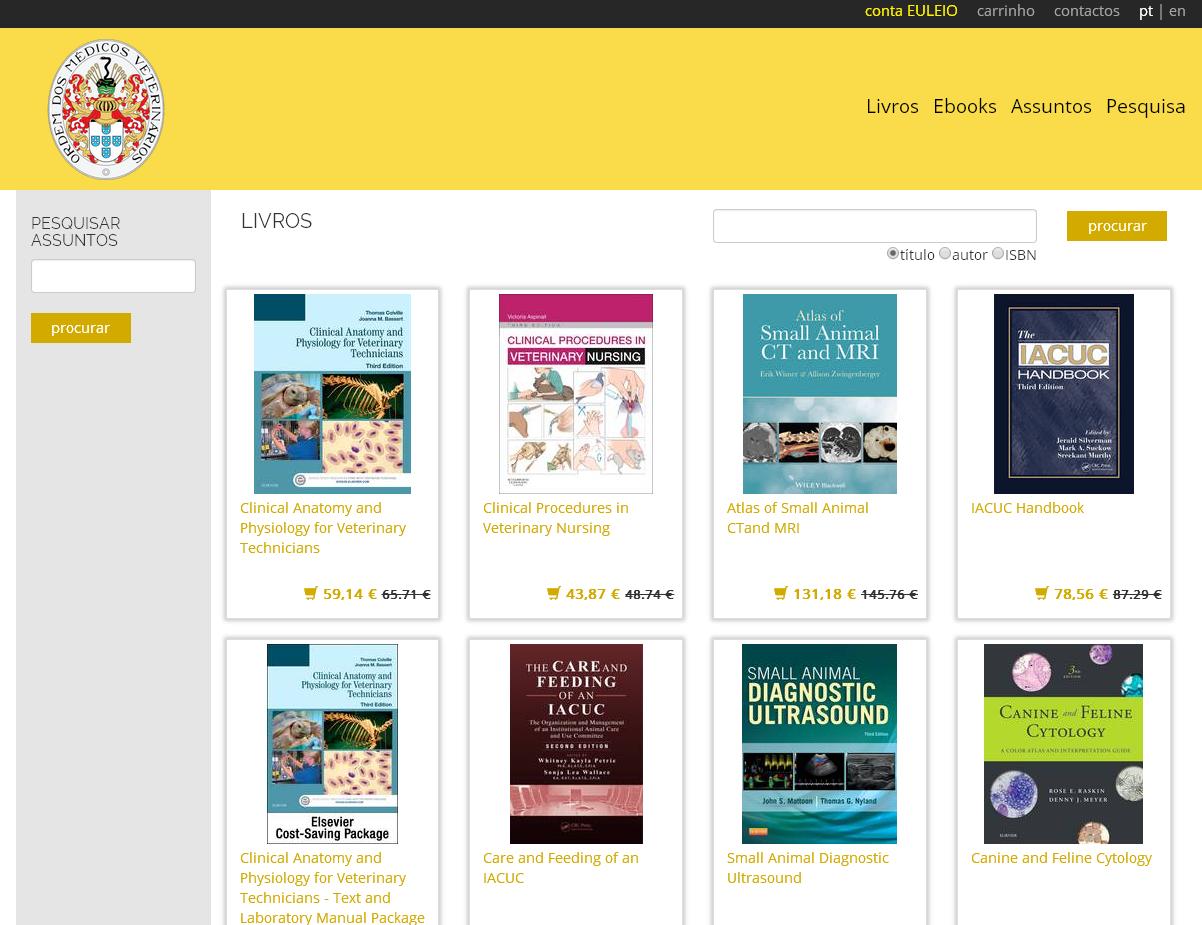Open Care and Feeding of an IACUC cover
The image size is (1202, 925).
coord(576,744)
